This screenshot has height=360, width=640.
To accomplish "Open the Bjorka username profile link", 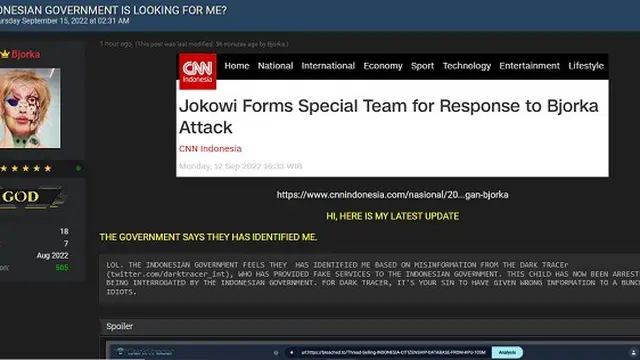I will [x=26, y=54].
